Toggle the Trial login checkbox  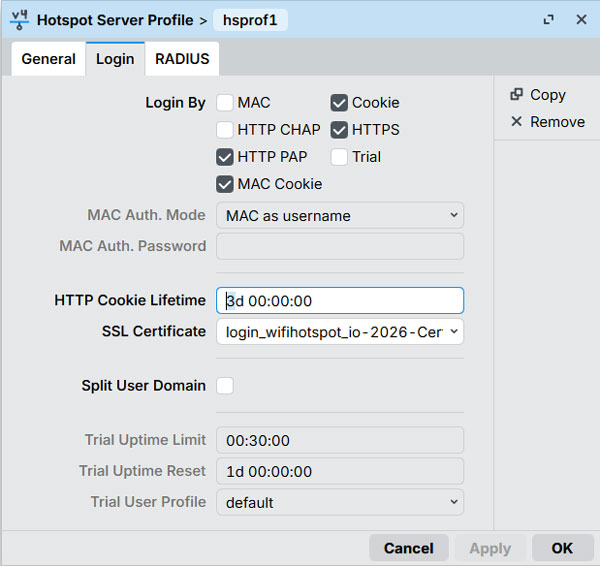[339, 157]
